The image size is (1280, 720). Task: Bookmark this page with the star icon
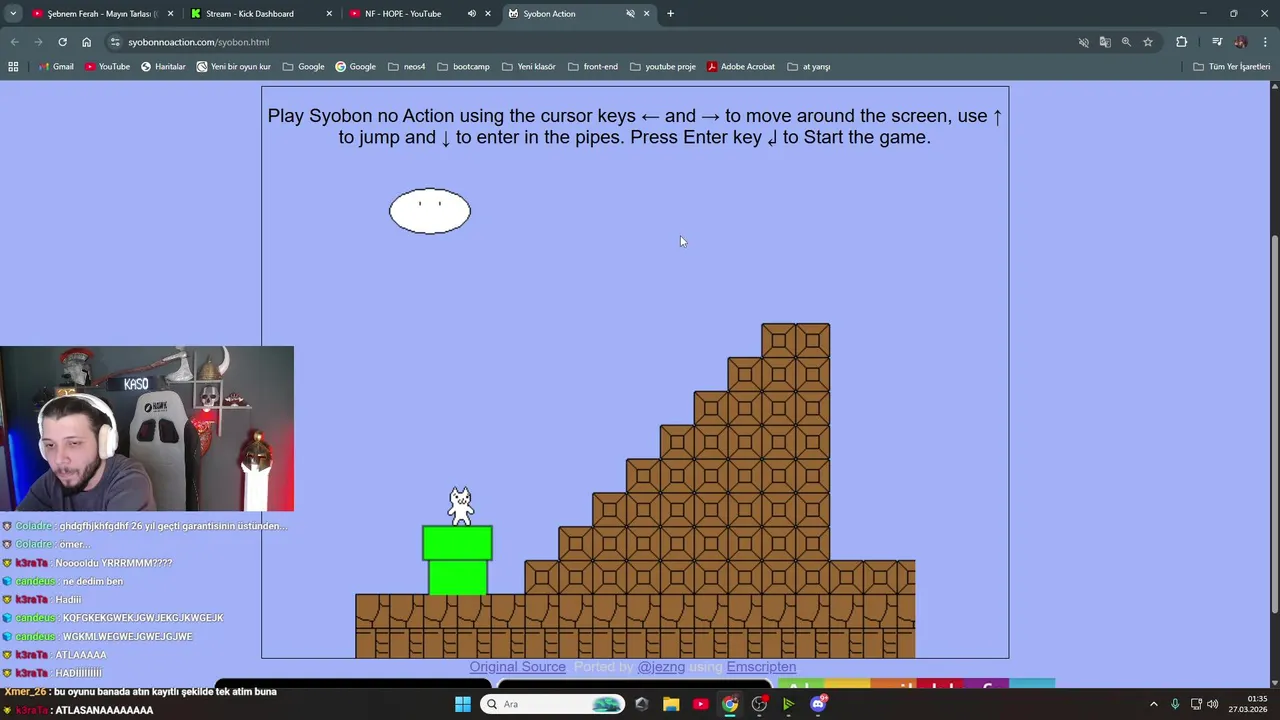pos(1148,42)
